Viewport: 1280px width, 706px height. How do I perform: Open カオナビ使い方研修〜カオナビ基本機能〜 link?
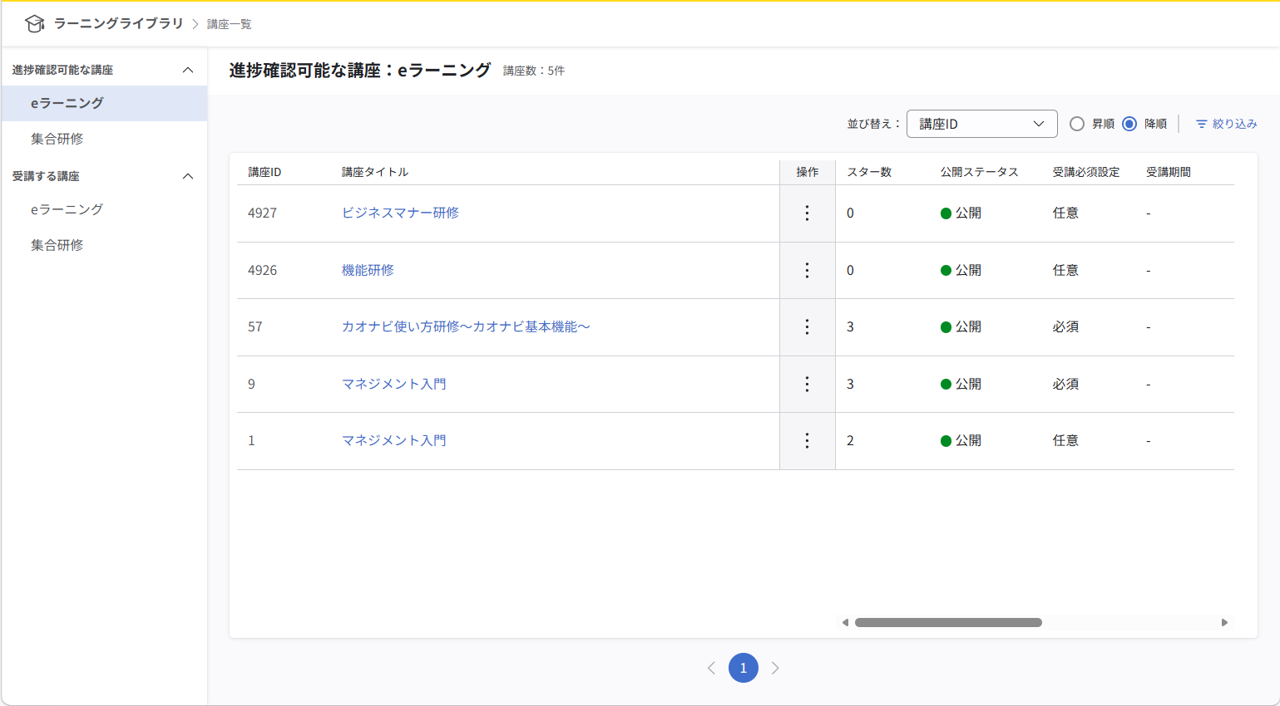[466, 327]
